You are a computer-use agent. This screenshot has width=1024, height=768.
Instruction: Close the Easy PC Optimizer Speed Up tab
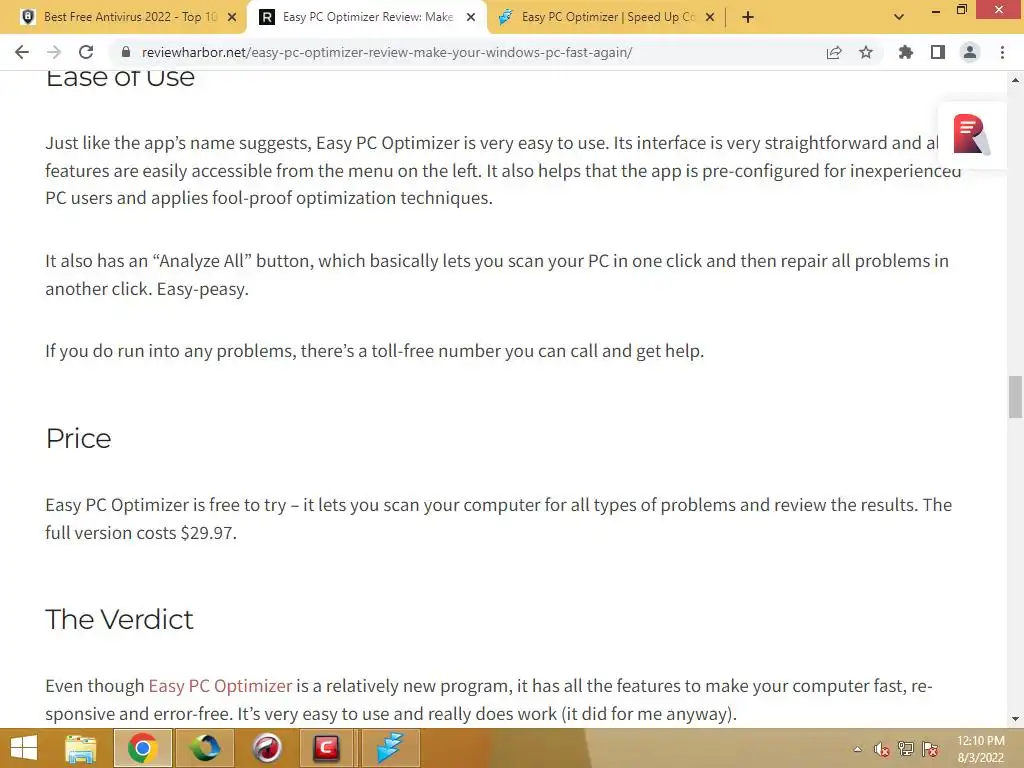[710, 18]
